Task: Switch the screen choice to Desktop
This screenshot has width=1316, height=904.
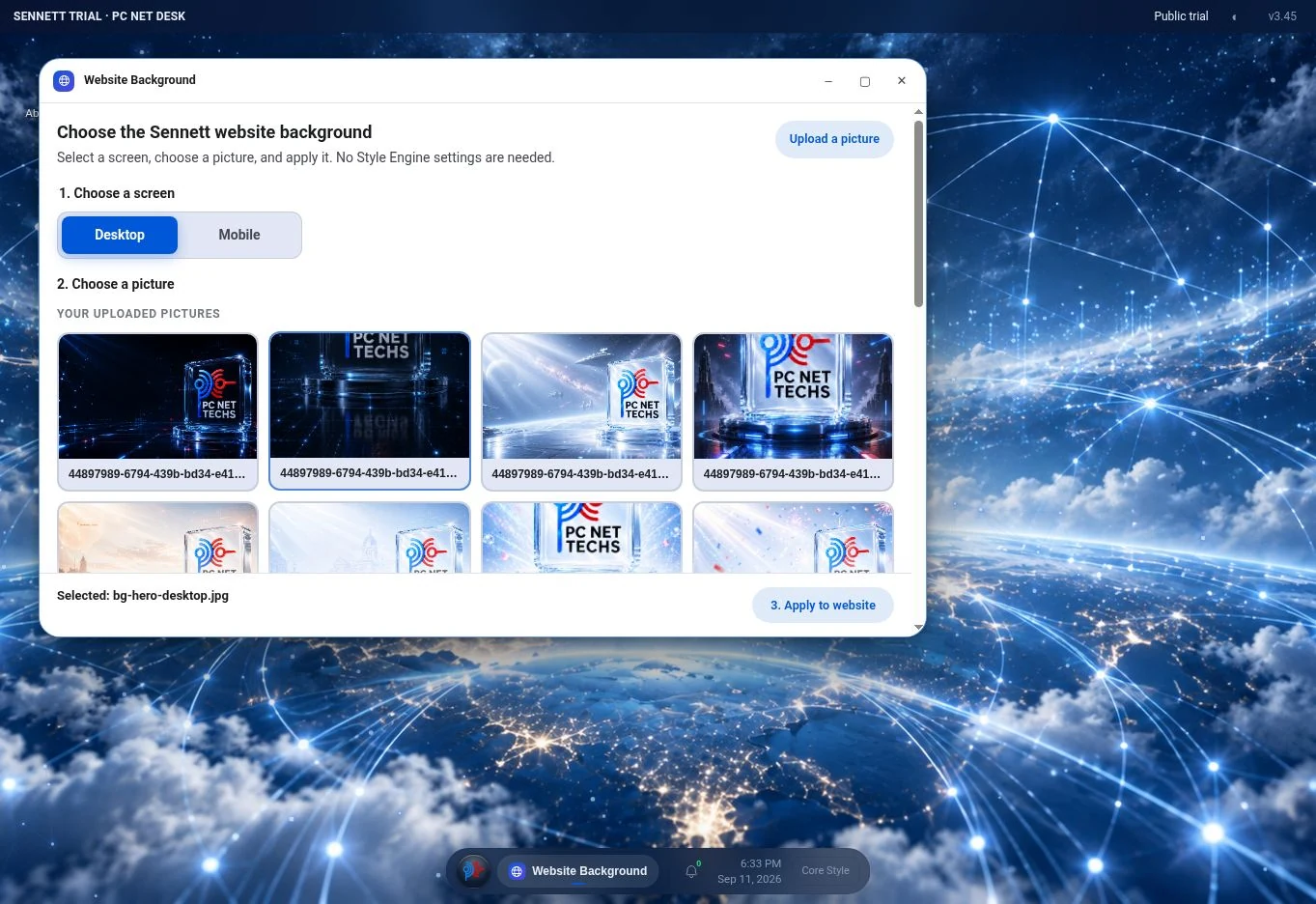Action: [120, 235]
